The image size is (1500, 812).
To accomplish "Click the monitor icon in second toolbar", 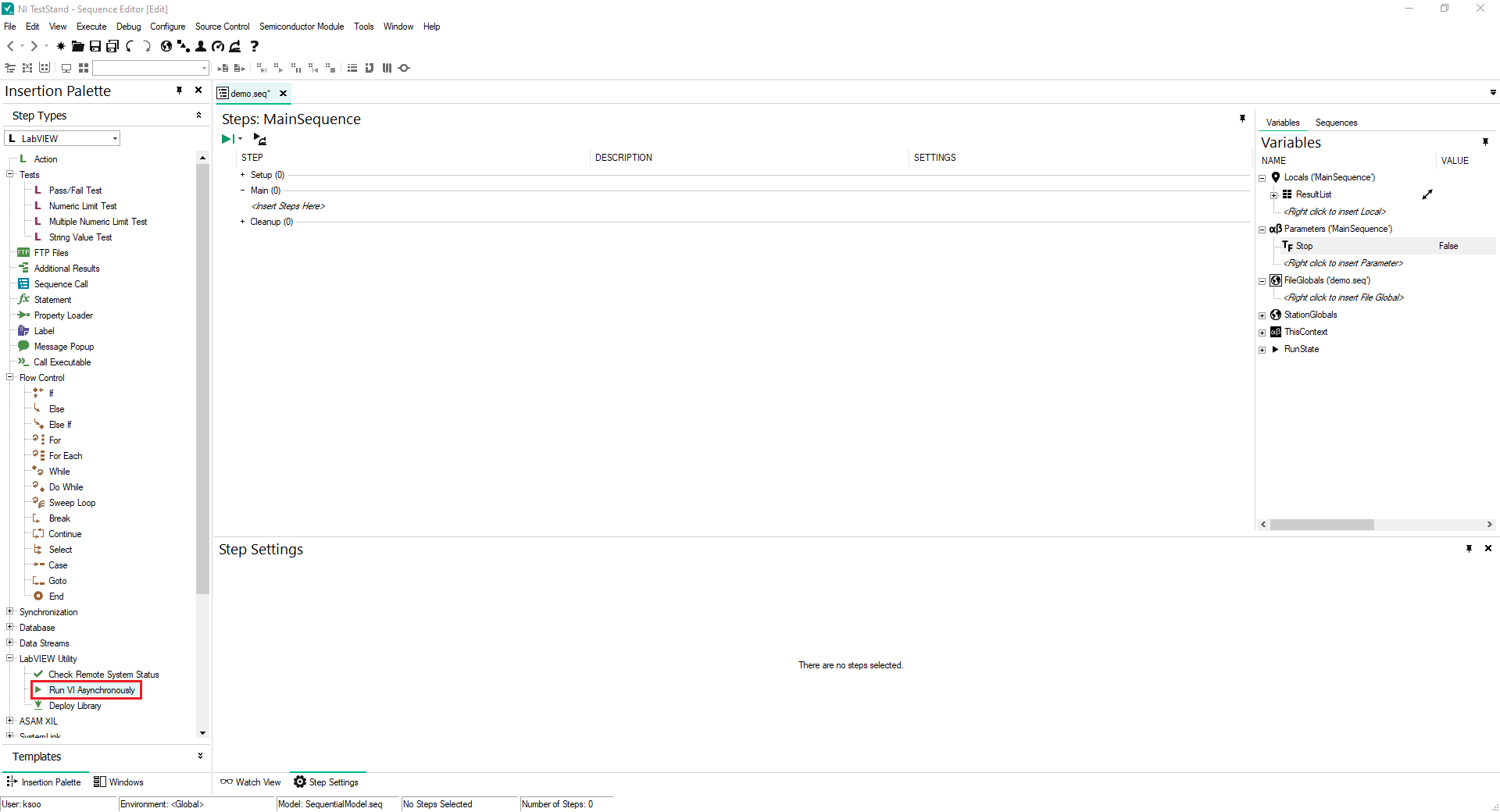I will (66, 69).
